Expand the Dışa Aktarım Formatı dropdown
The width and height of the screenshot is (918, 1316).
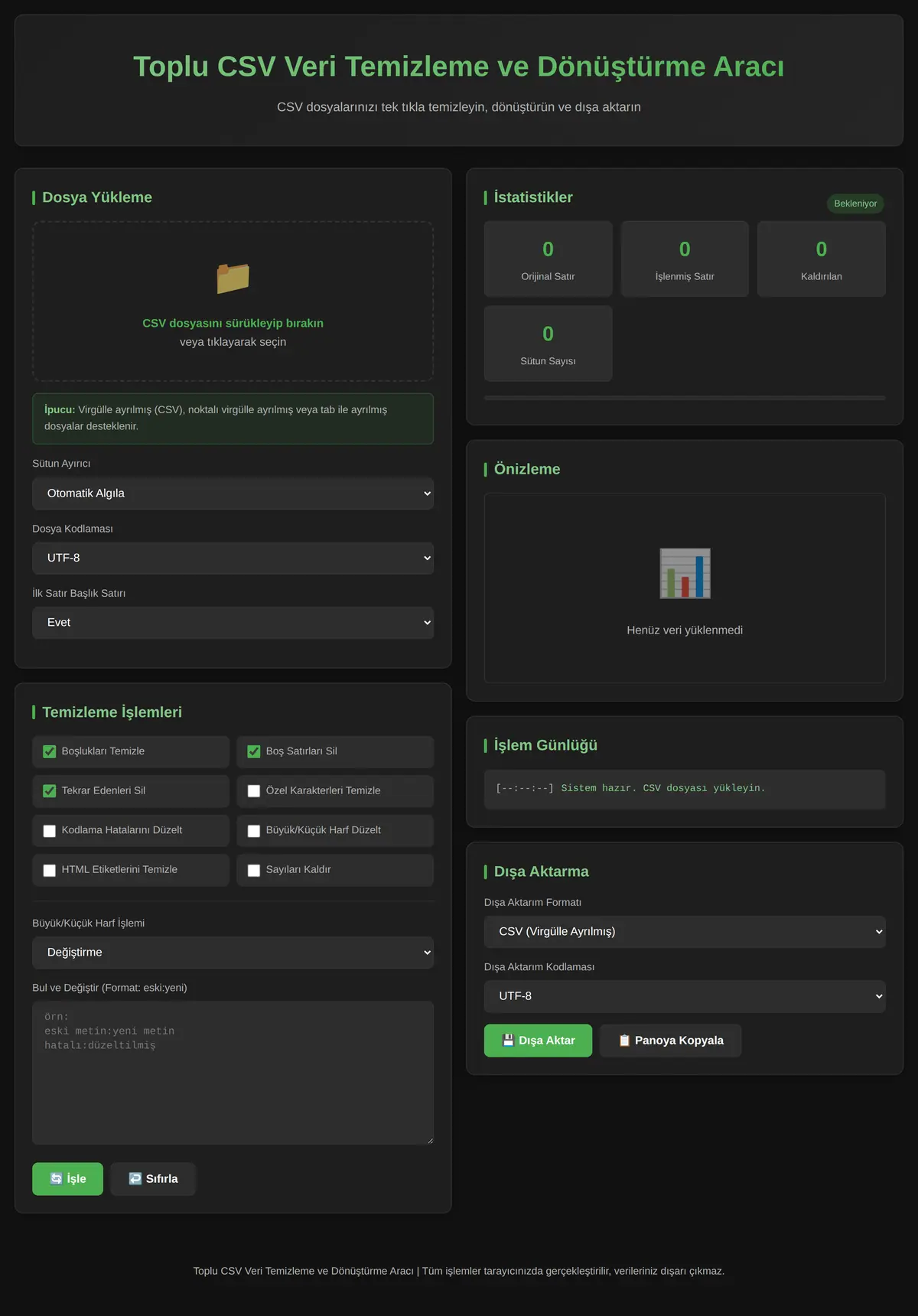point(685,932)
